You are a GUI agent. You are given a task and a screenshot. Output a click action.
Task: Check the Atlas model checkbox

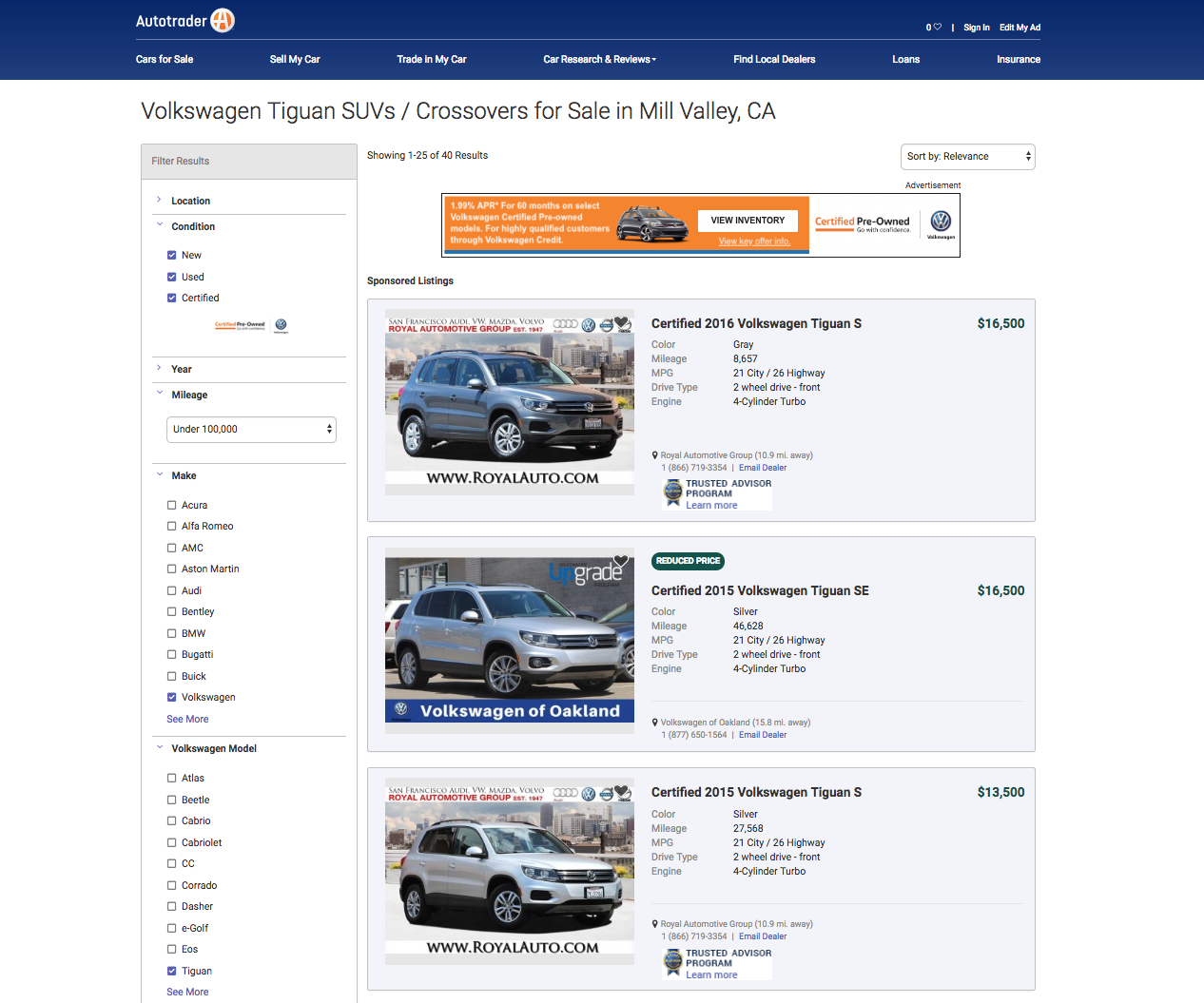[x=172, y=778]
